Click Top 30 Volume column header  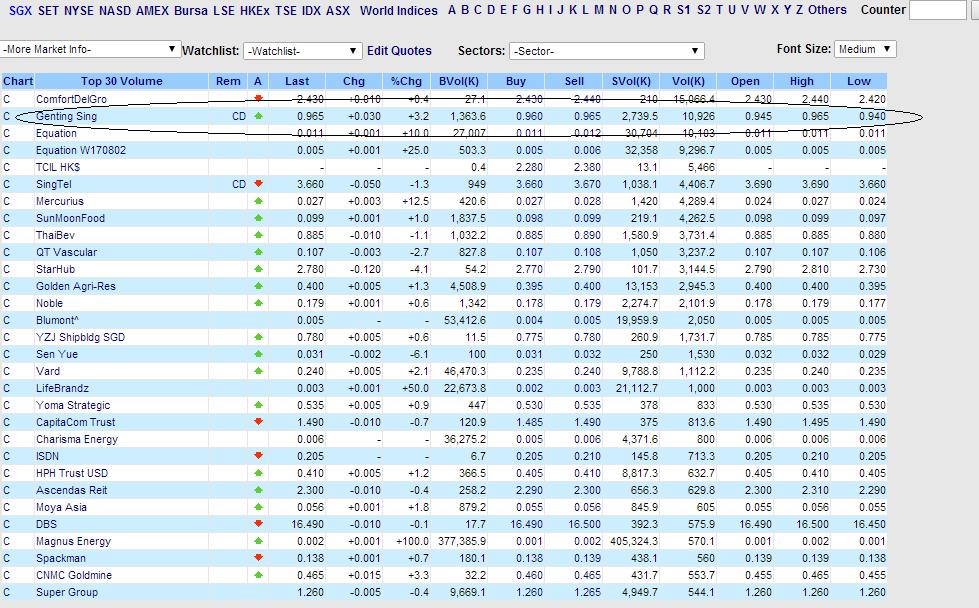tap(122, 81)
